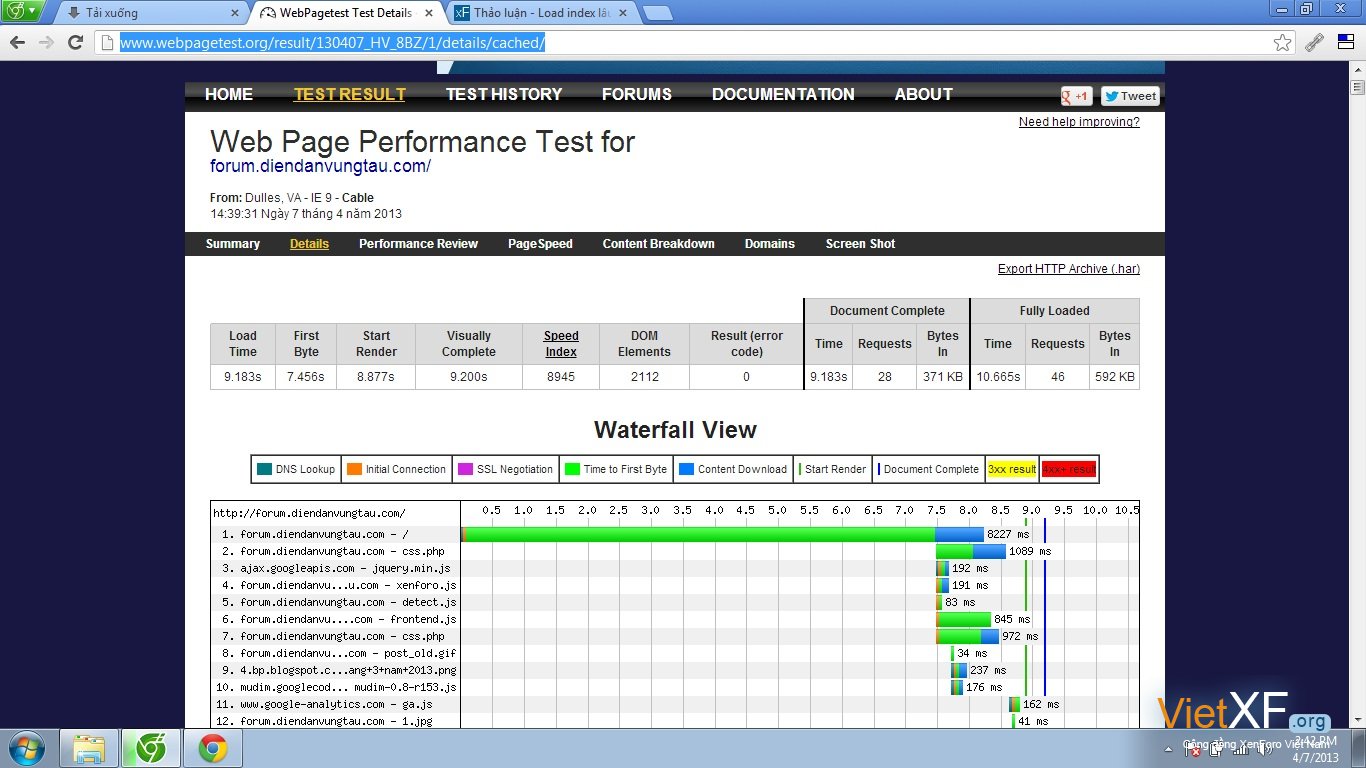The image size is (1366, 768).
Task: Open the wrench tool icon in the toolbar
Action: click(x=1315, y=42)
